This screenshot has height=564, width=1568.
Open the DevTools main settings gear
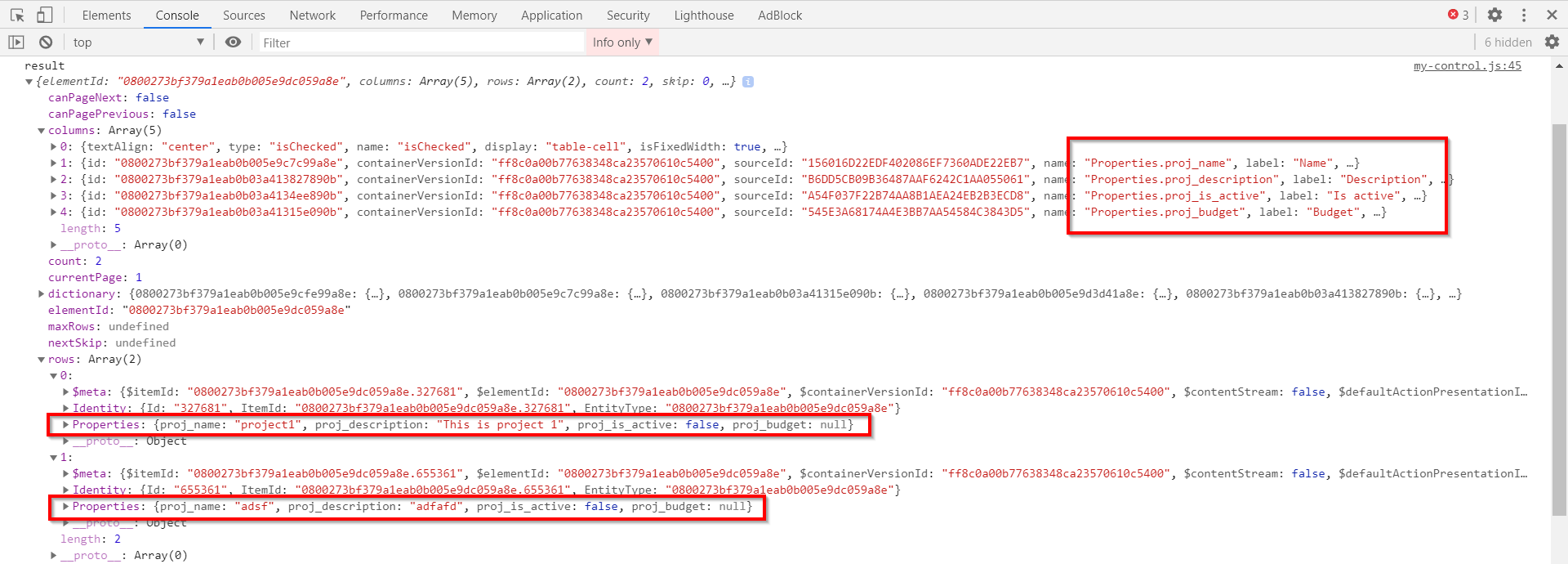click(x=1494, y=15)
